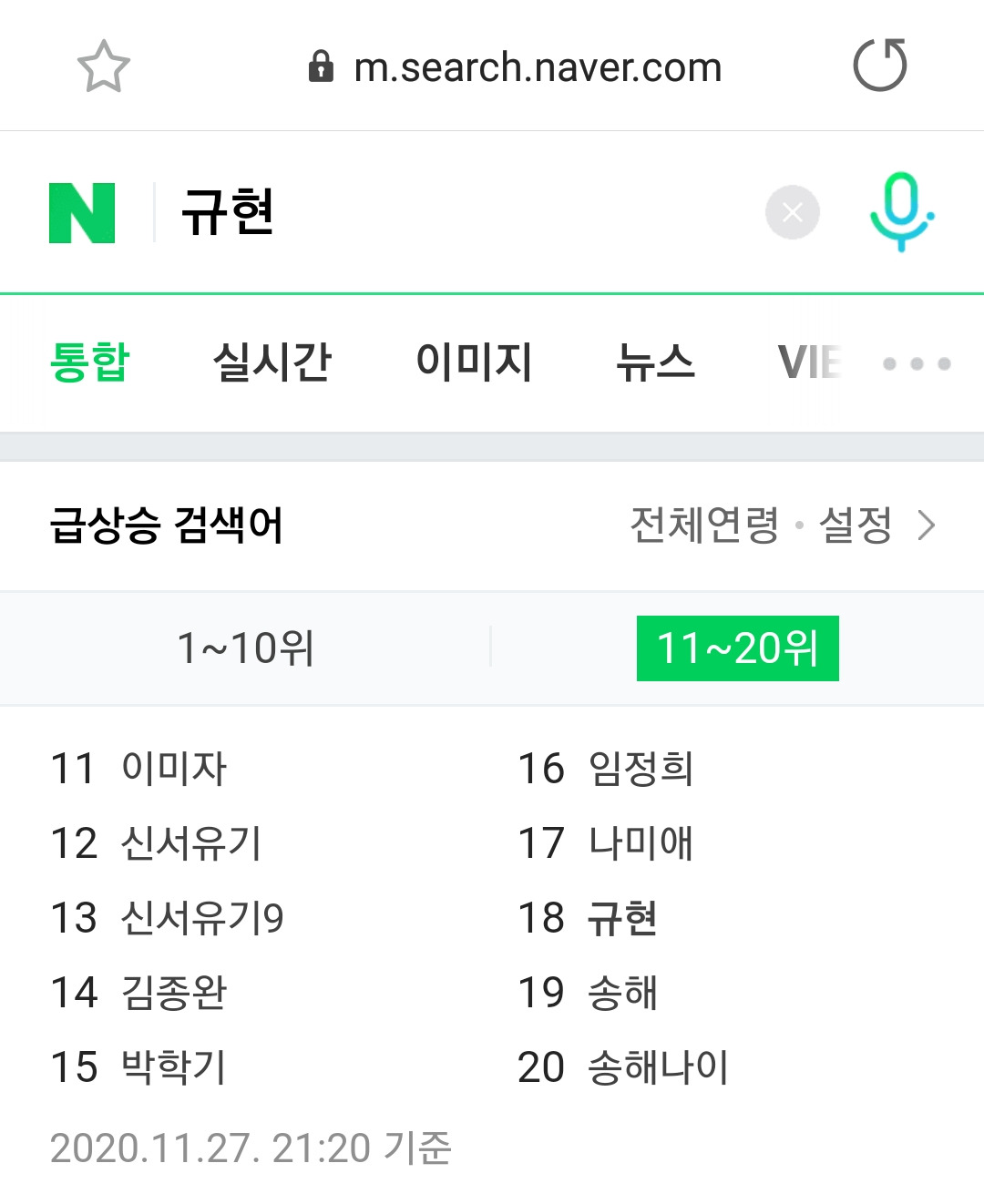
Task: Switch to 1~10위 ranking range
Action: pyautogui.click(x=245, y=648)
